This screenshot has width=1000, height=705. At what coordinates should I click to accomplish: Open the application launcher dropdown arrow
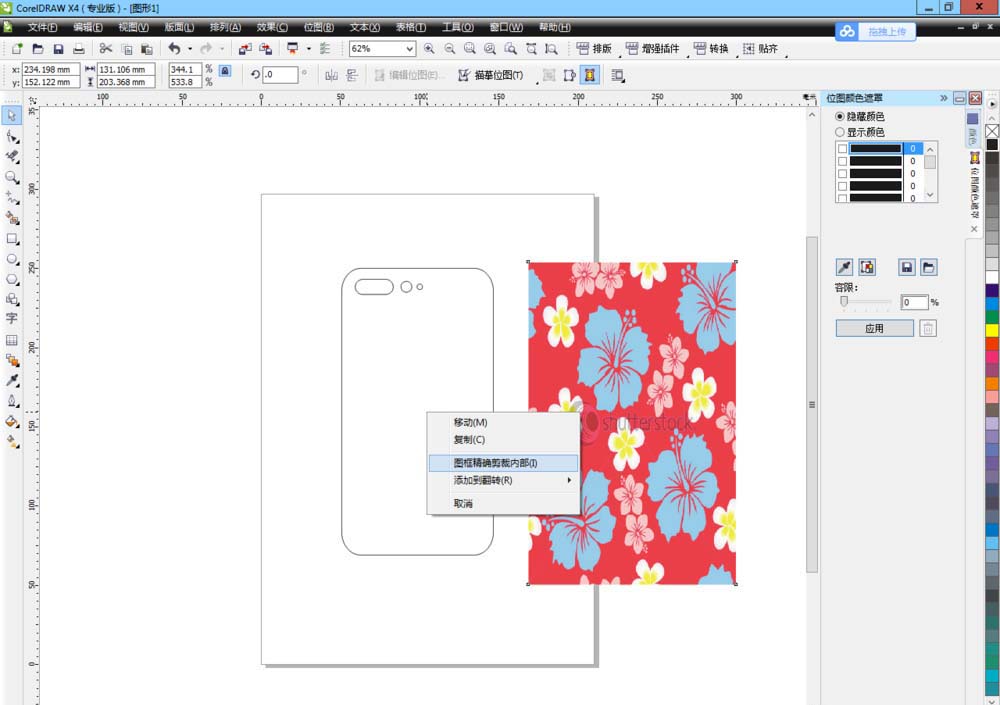coord(309,48)
